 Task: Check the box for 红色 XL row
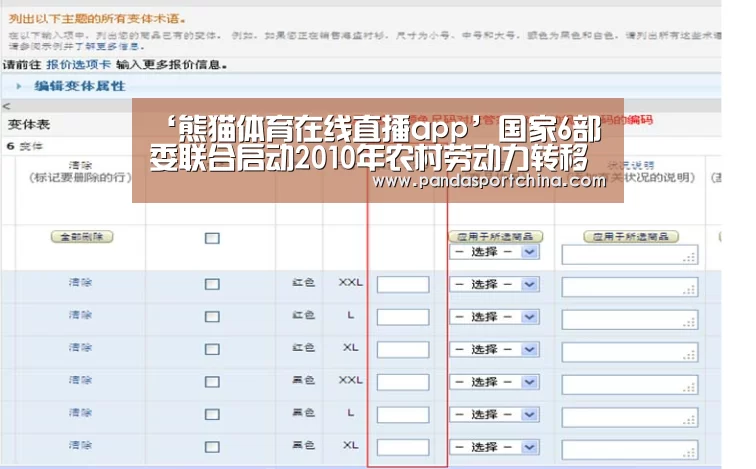(x=212, y=349)
